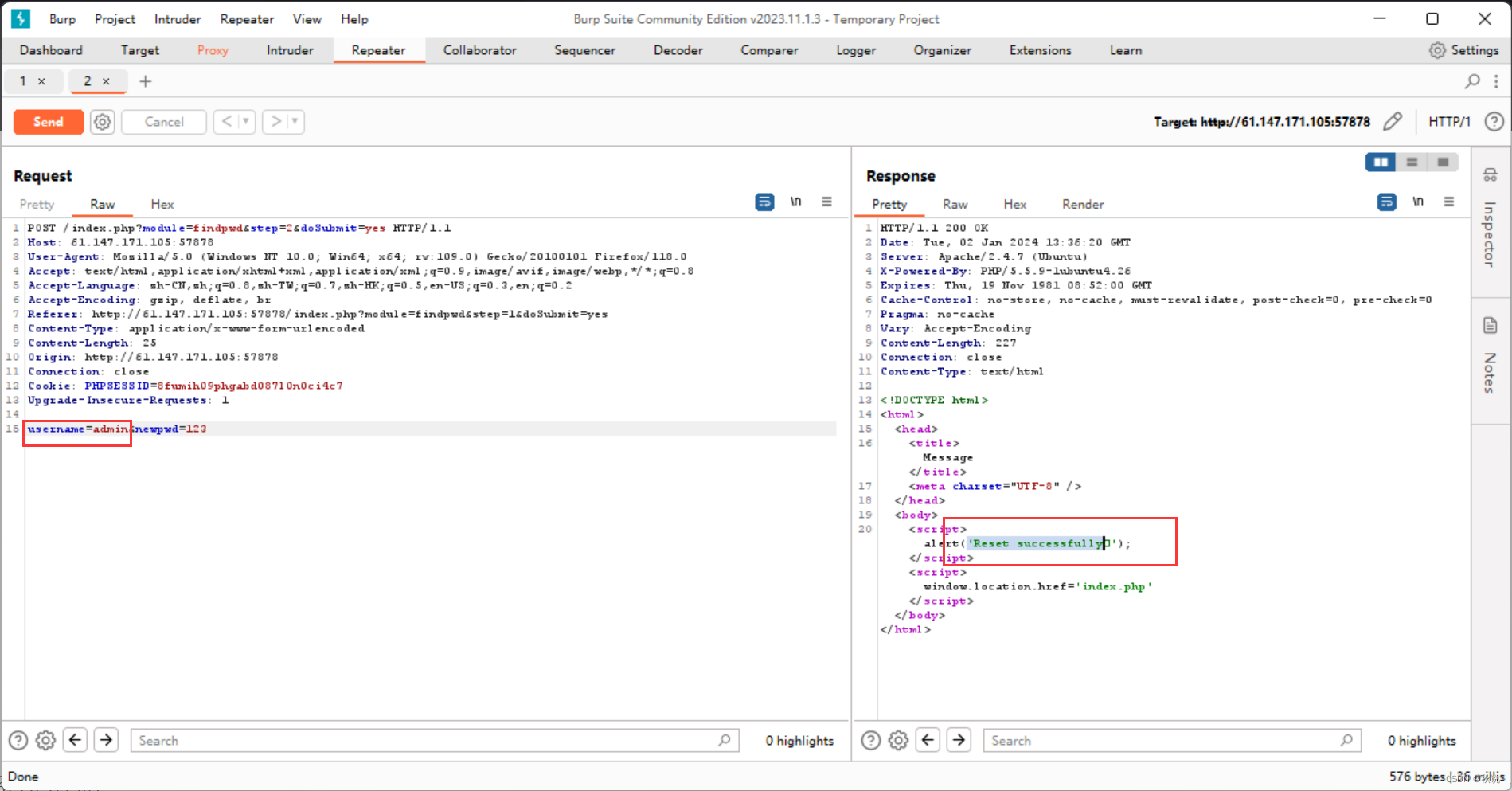The height and width of the screenshot is (791, 1512).
Task: Click the Cancel button
Action: 164,122
